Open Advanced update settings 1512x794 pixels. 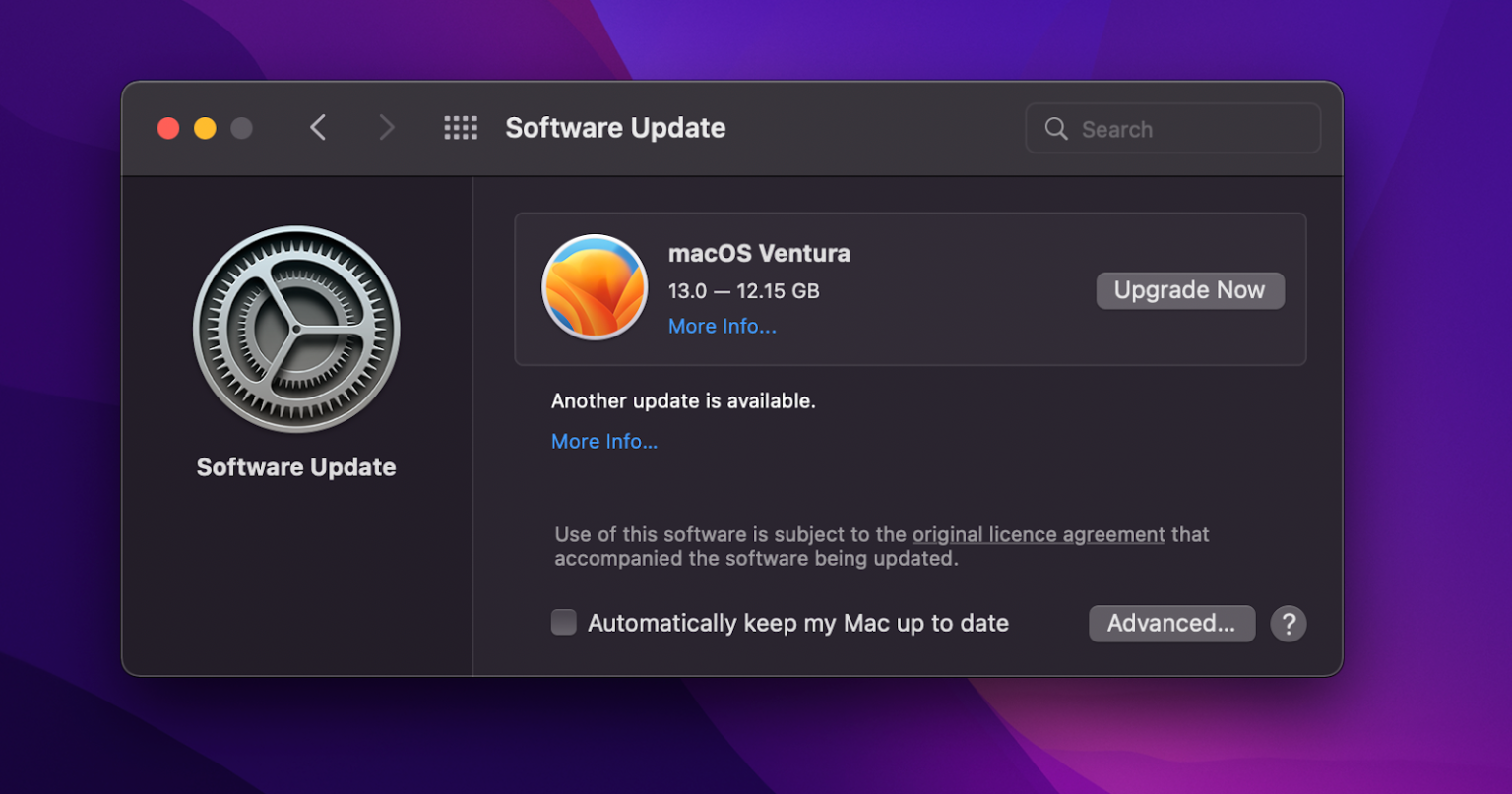tap(1171, 623)
